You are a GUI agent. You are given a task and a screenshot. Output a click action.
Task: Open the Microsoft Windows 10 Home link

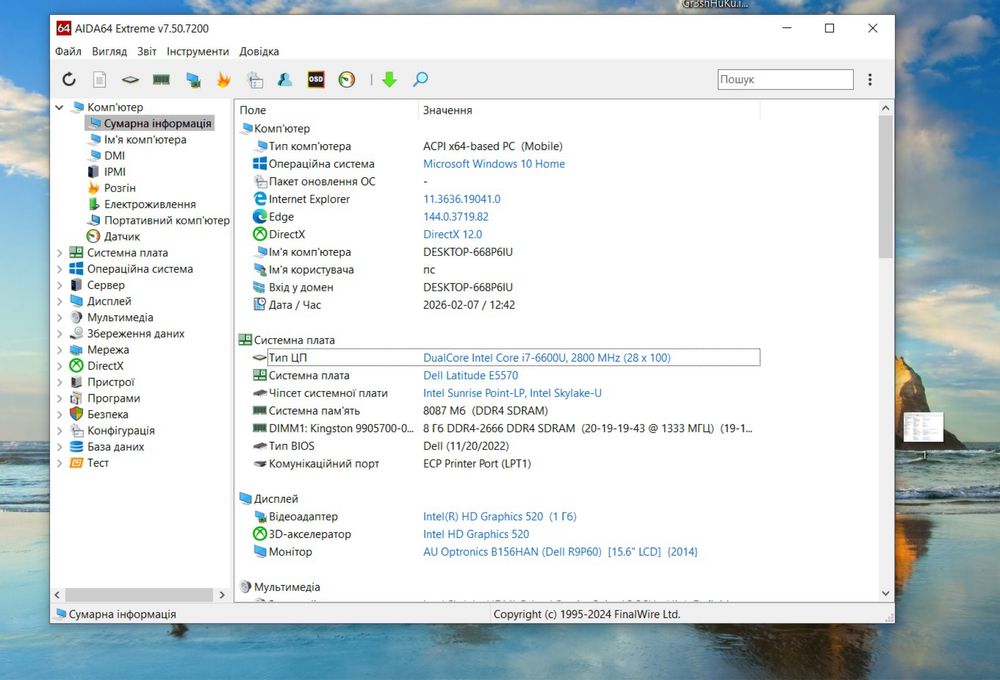point(494,164)
